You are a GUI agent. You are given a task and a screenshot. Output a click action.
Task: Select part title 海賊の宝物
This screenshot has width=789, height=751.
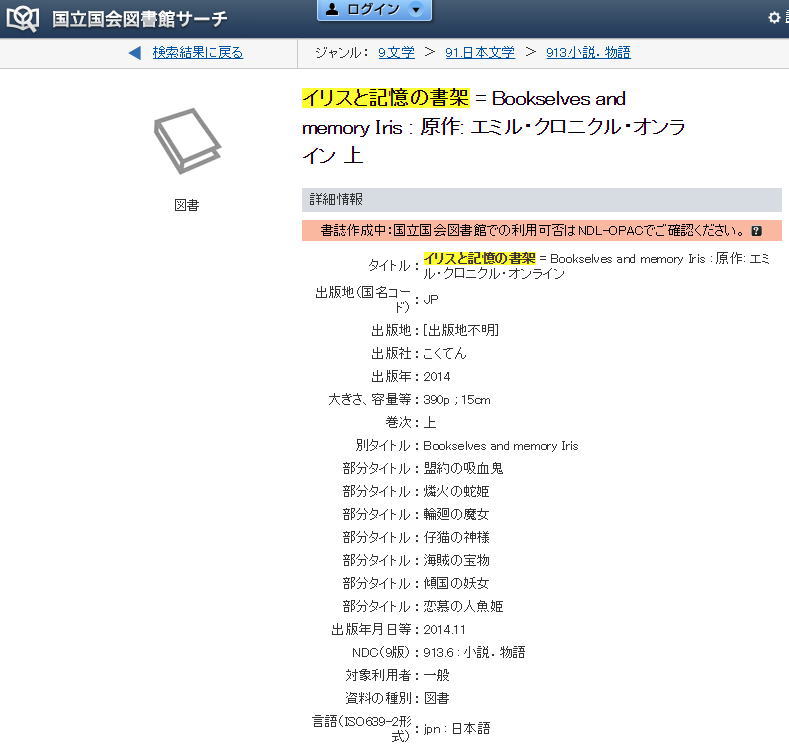pos(456,560)
